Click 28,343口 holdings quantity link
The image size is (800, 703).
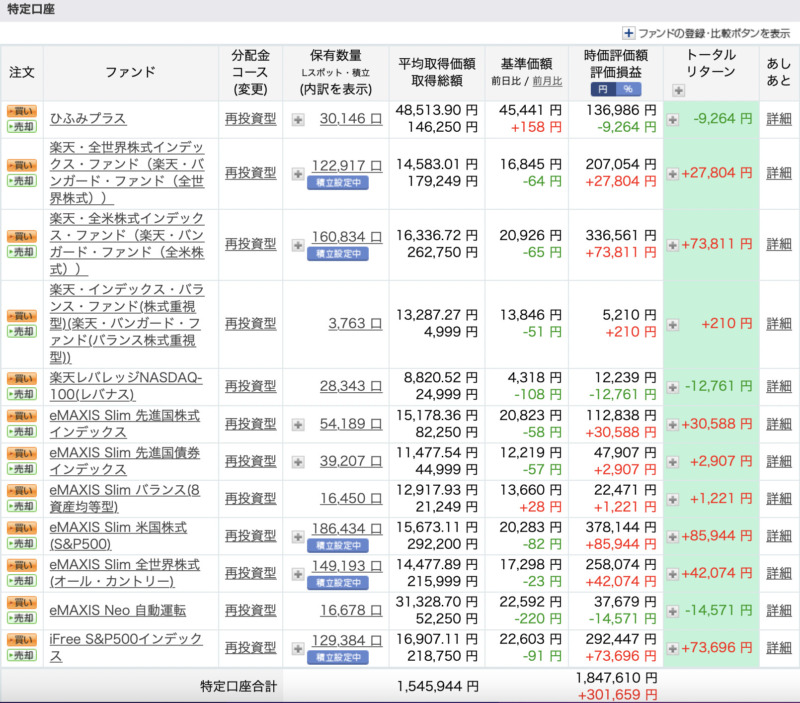351,386
